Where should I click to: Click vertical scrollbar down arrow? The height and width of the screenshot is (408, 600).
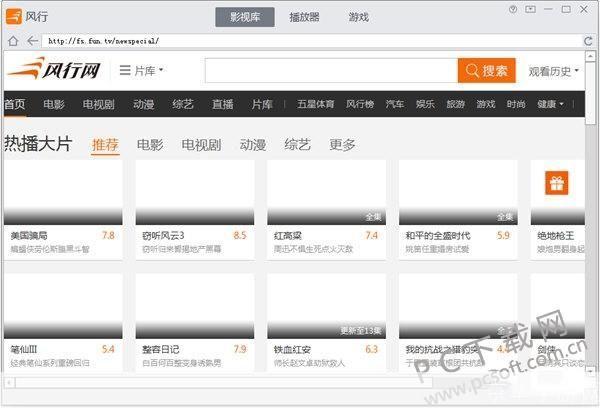pos(590,370)
